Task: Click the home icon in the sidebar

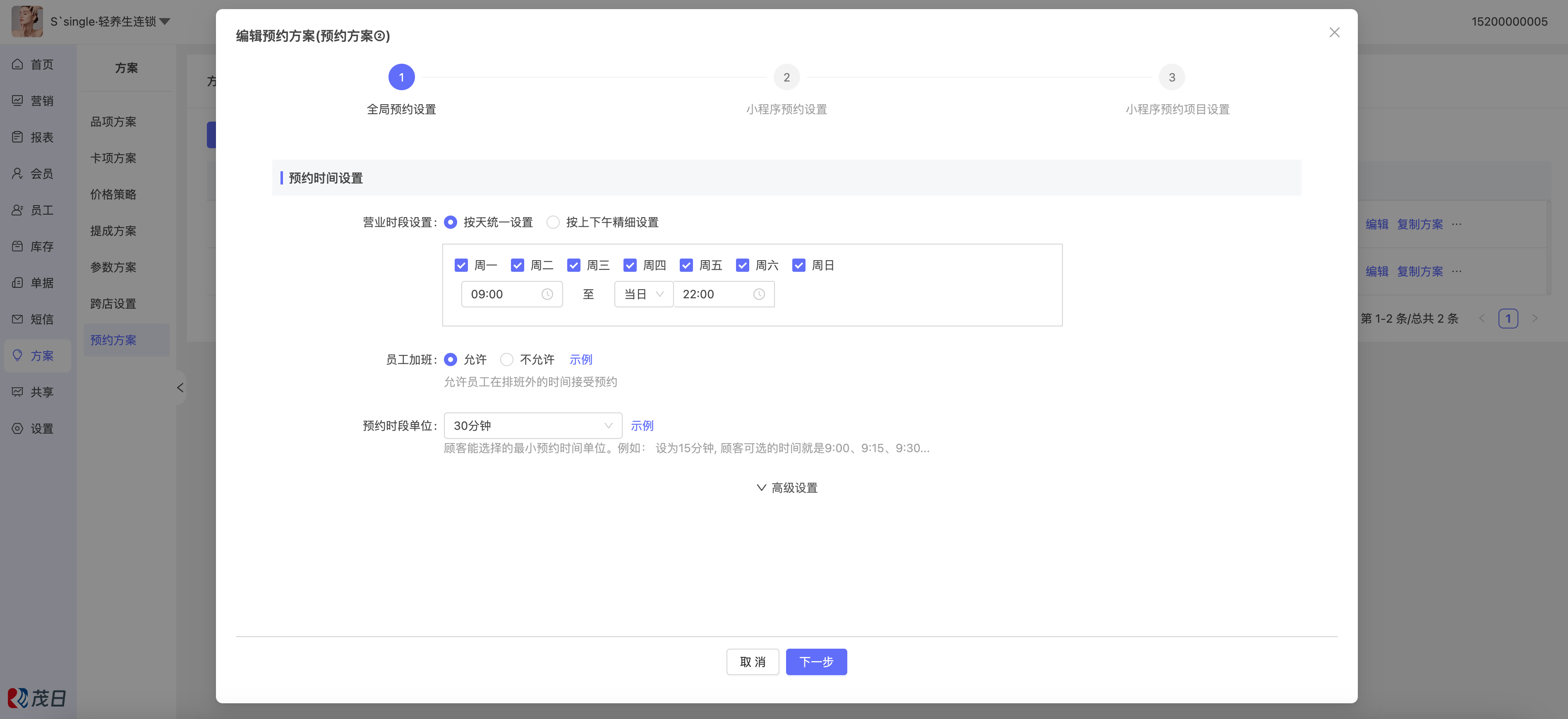Action: 18,64
